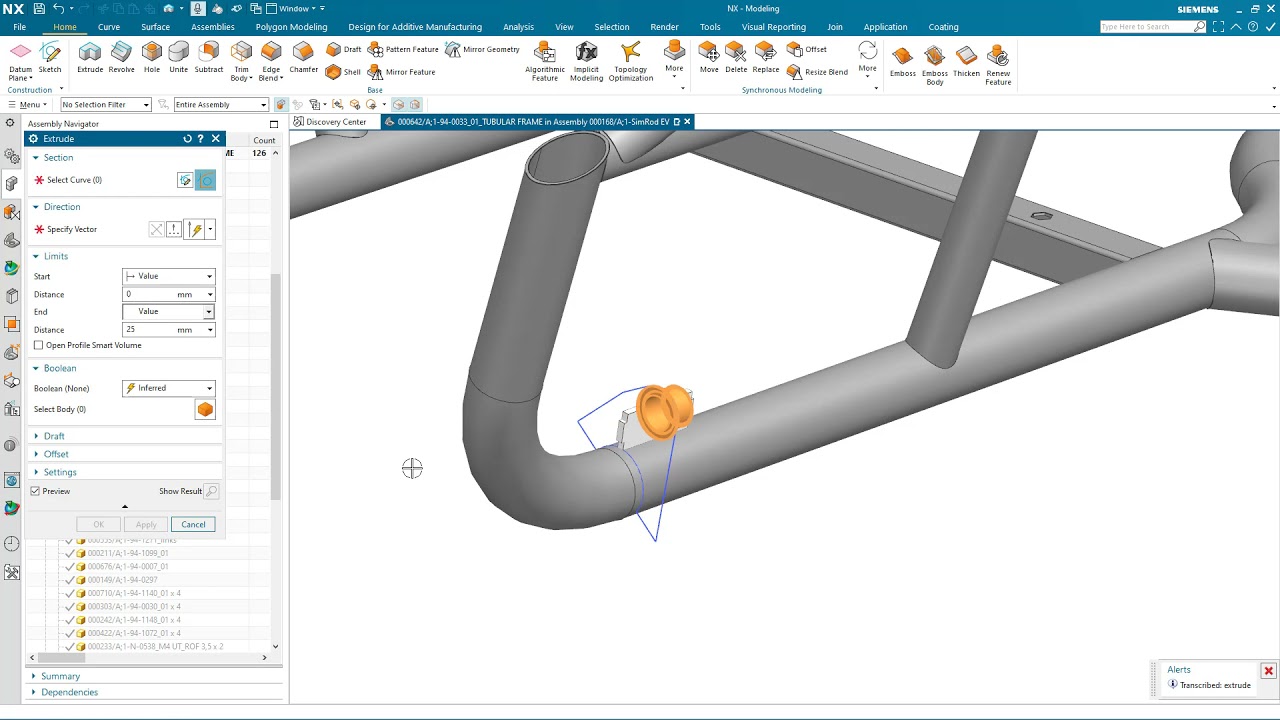
Task: Open the Menu button in the top border bar
Action: point(26,104)
